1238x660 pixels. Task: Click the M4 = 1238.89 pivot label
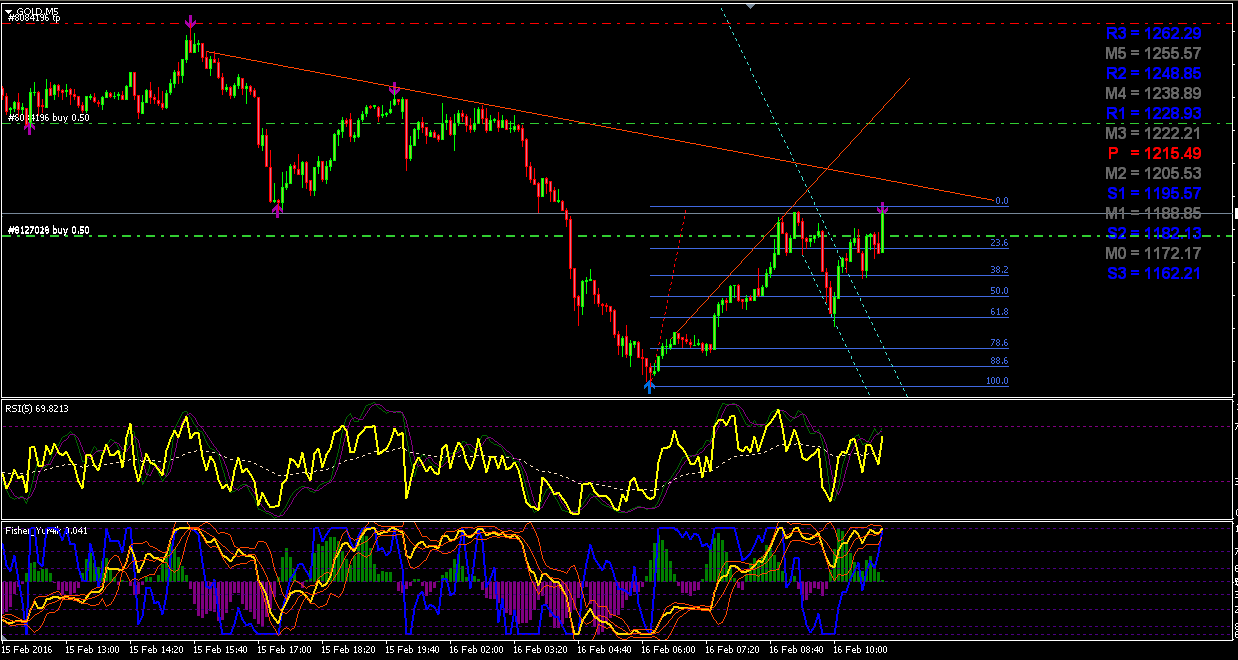1154,94
